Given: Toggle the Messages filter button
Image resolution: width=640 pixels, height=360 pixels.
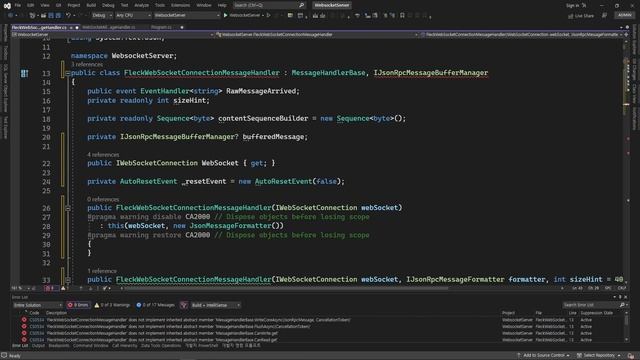Looking at the screenshot, I should (x=155, y=305).
